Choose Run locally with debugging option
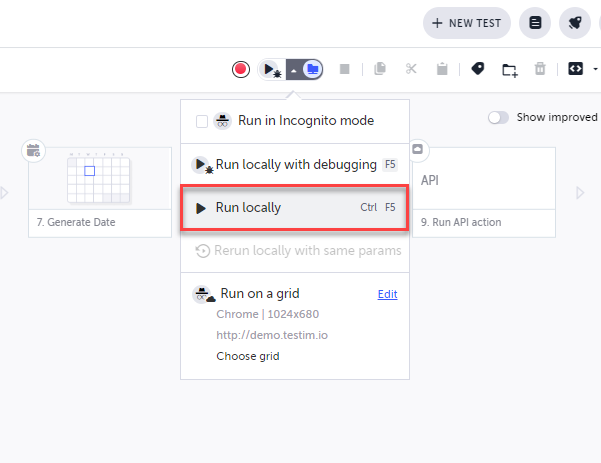The height and width of the screenshot is (463, 601). [295, 164]
